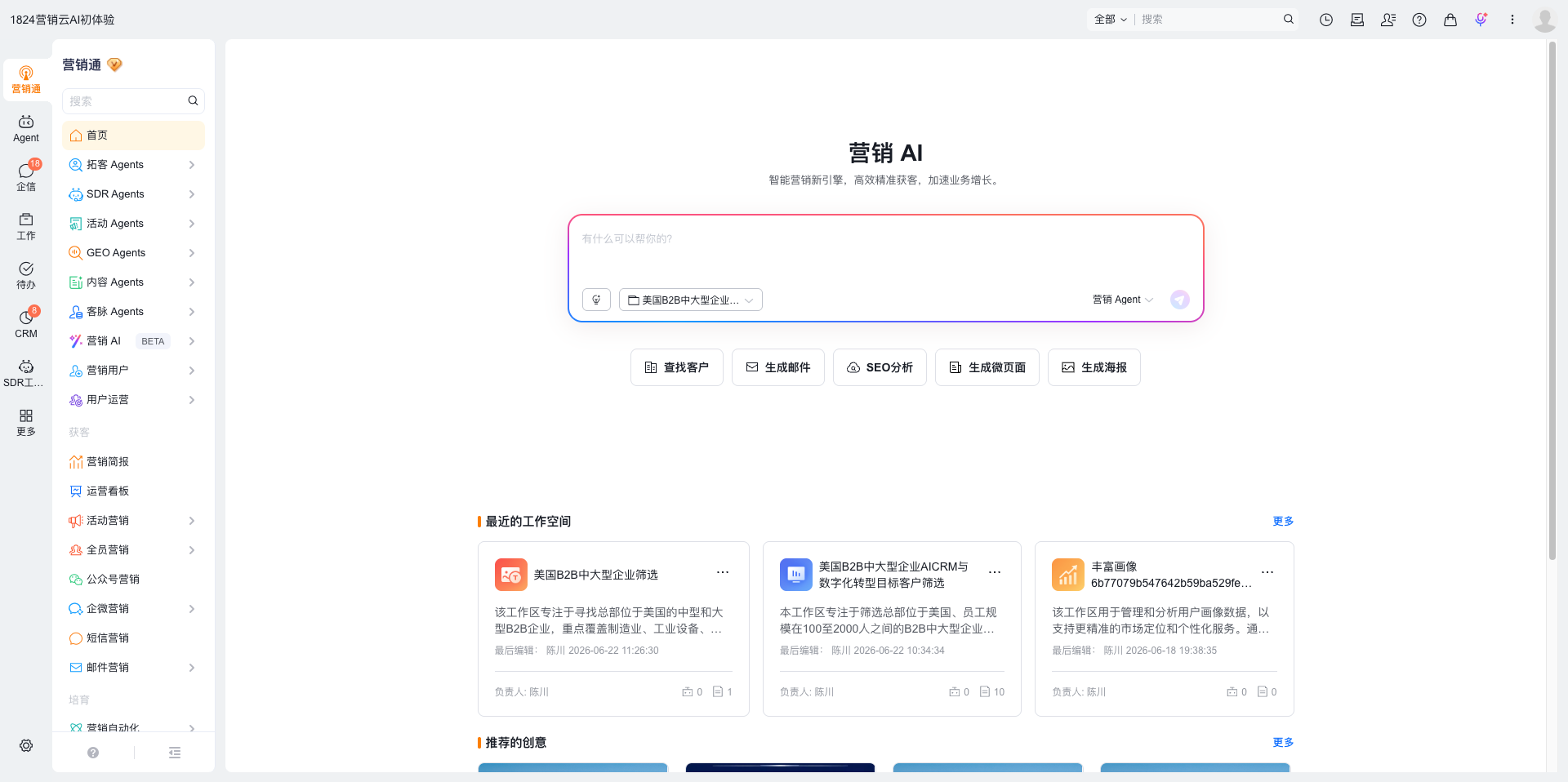This screenshot has width=1568, height=782.
Task: Click the settings gear at bottom left
Action: coord(26,745)
